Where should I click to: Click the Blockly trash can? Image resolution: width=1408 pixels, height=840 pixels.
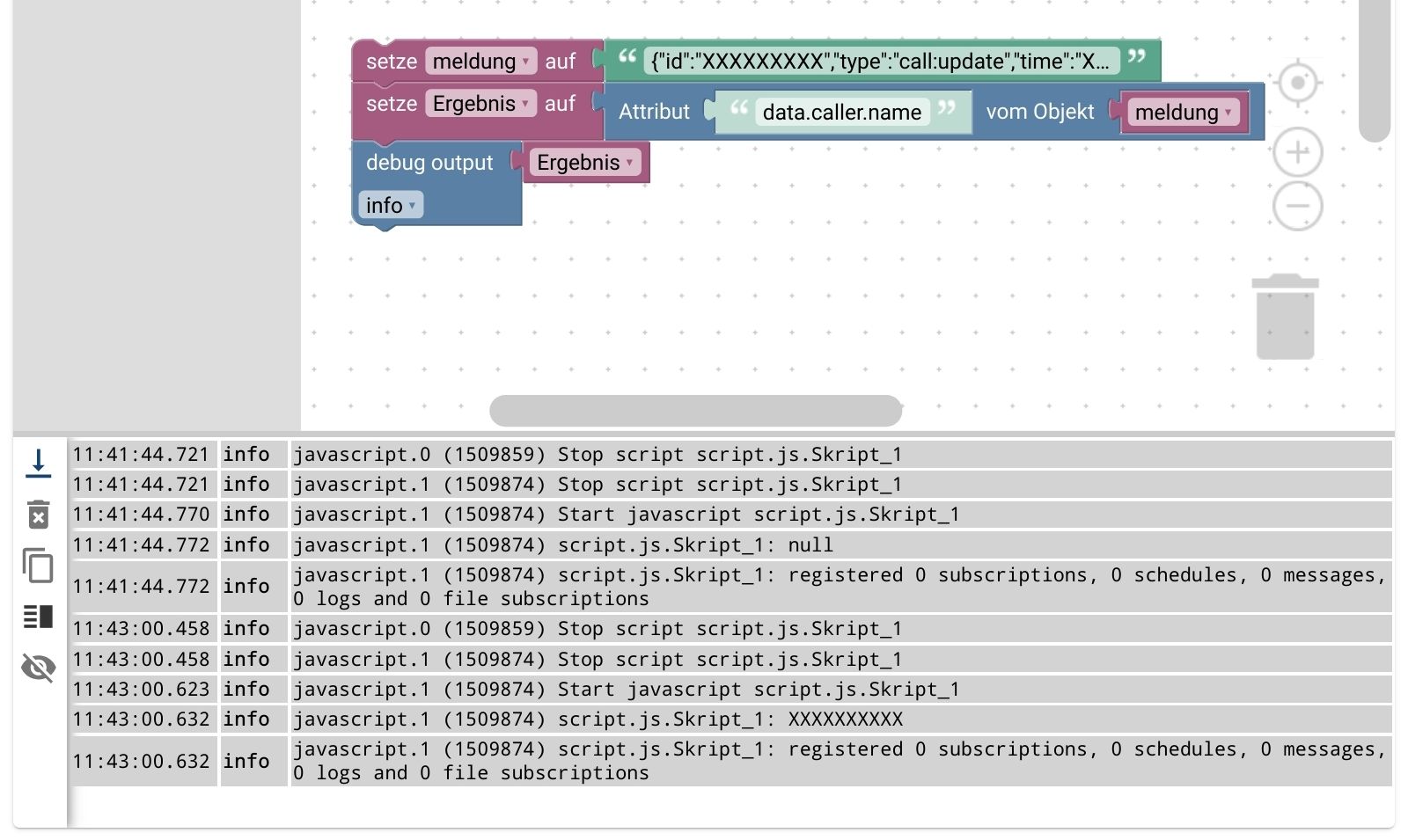[1286, 317]
